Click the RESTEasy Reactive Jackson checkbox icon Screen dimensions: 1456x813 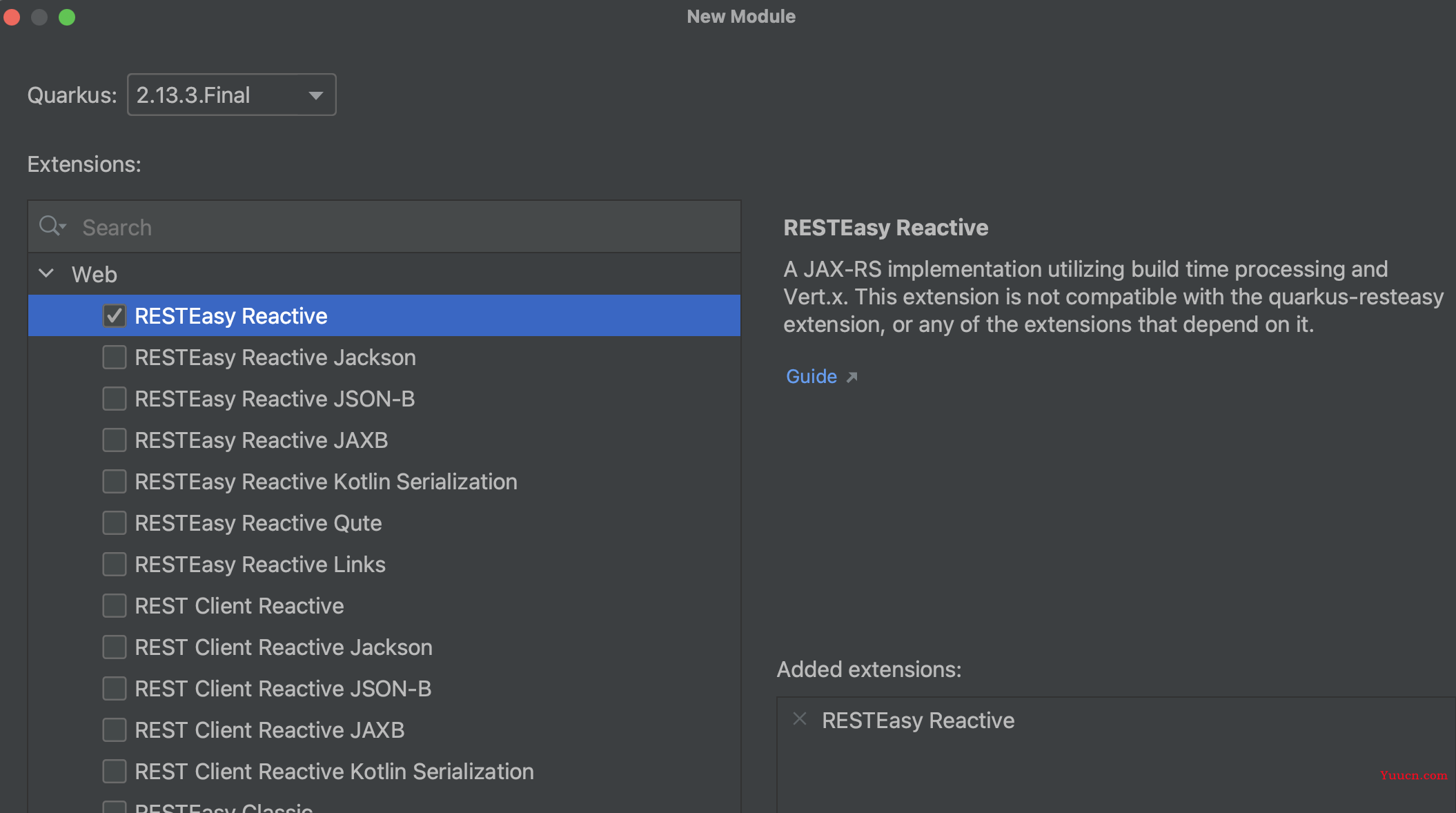[114, 357]
